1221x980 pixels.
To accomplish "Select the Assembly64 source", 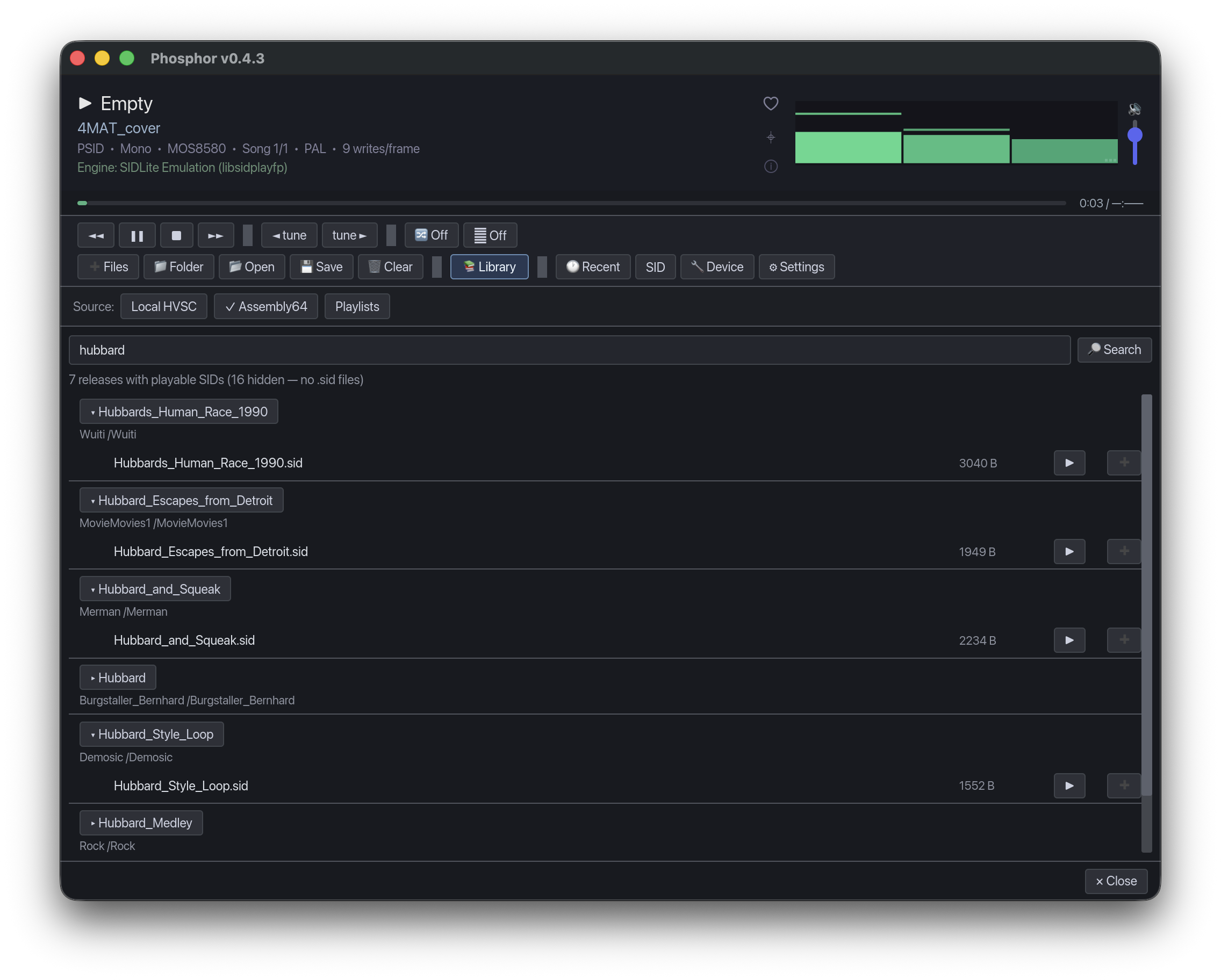I will (x=265, y=306).
